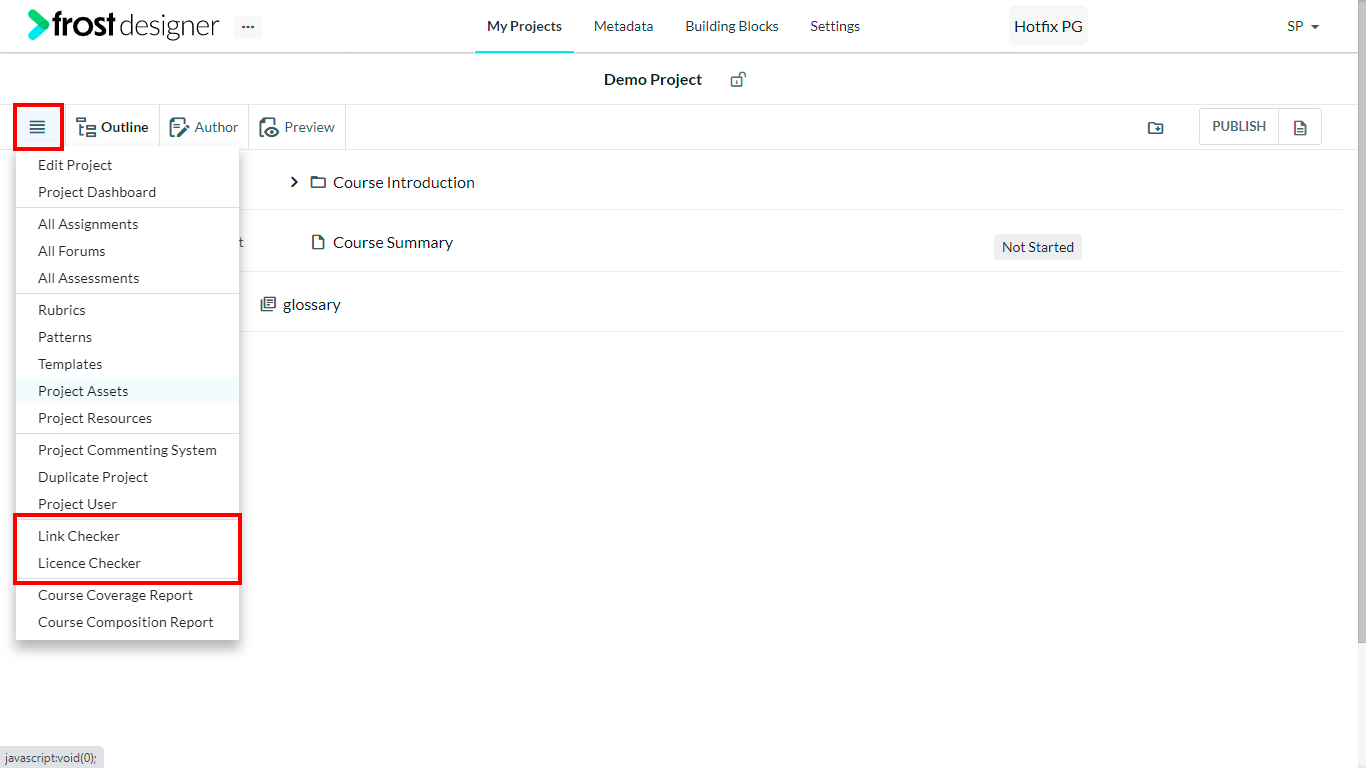
Task: Open the My Projects tab
Action: [x=524, y=26]
